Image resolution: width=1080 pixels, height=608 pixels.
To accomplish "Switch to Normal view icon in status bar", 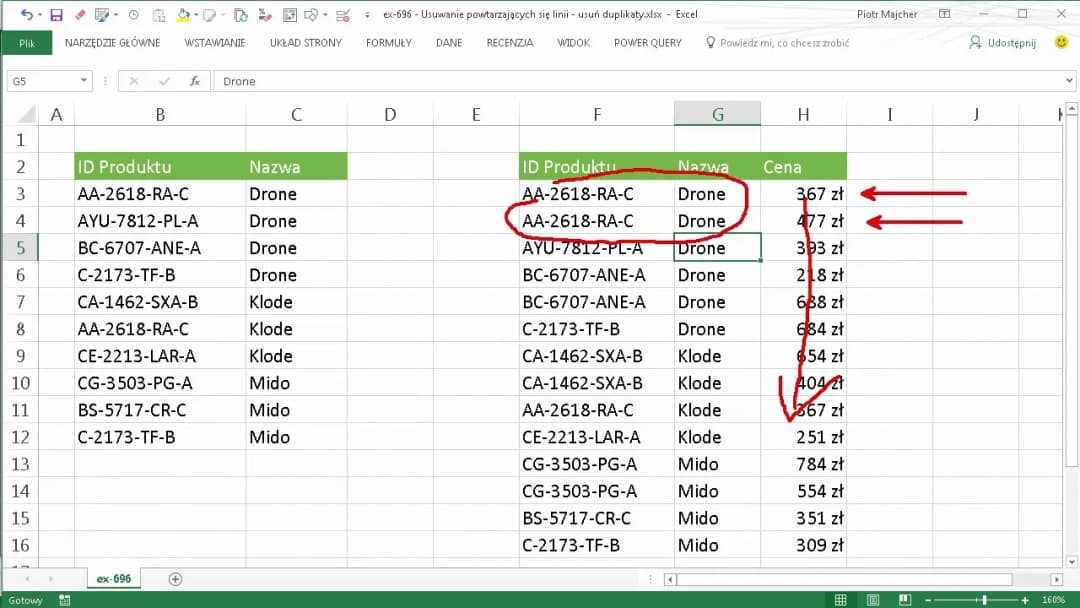I will click(841, 599).
